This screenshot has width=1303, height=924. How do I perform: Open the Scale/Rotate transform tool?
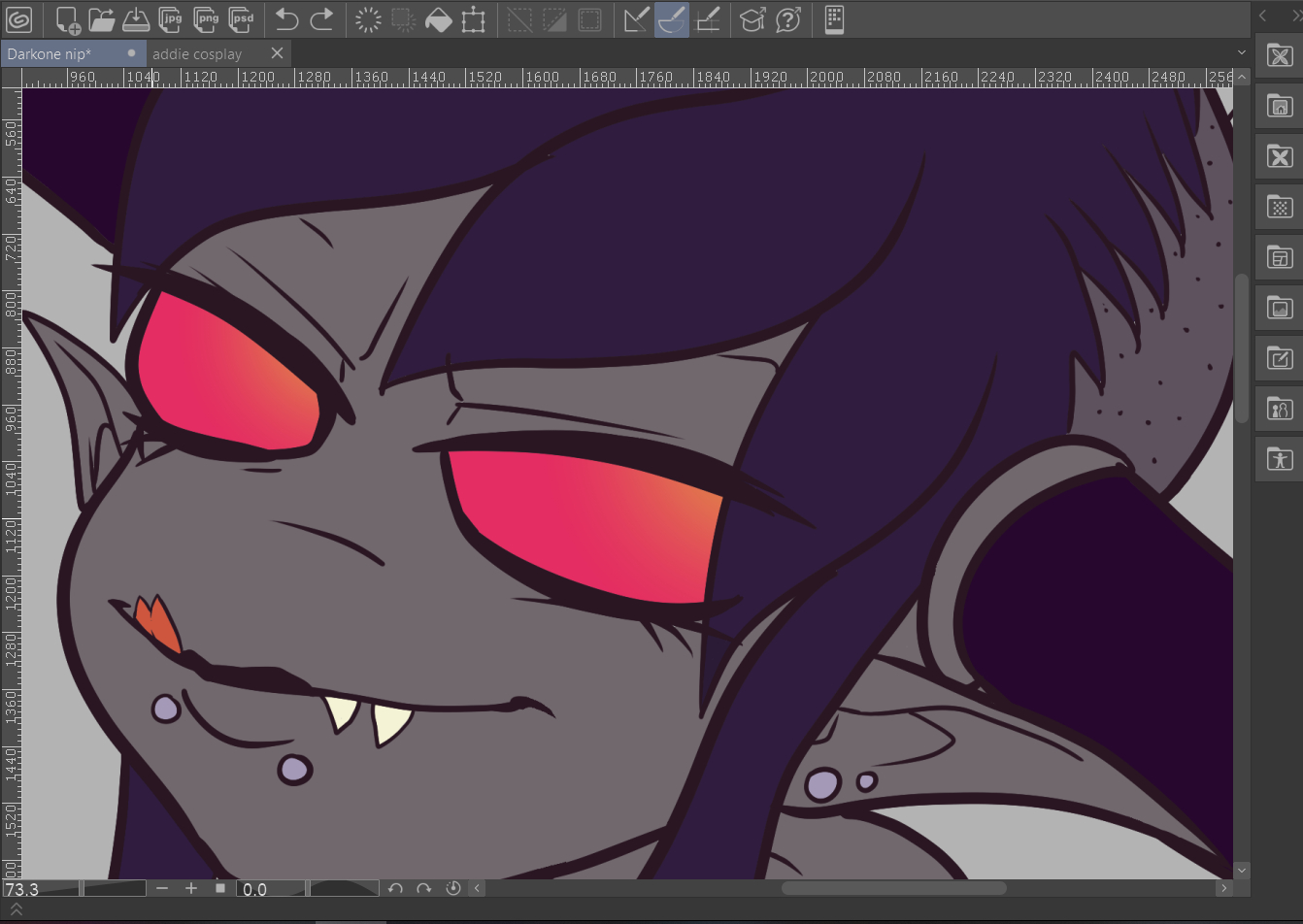pyautogui.click(x=473, y=19)
